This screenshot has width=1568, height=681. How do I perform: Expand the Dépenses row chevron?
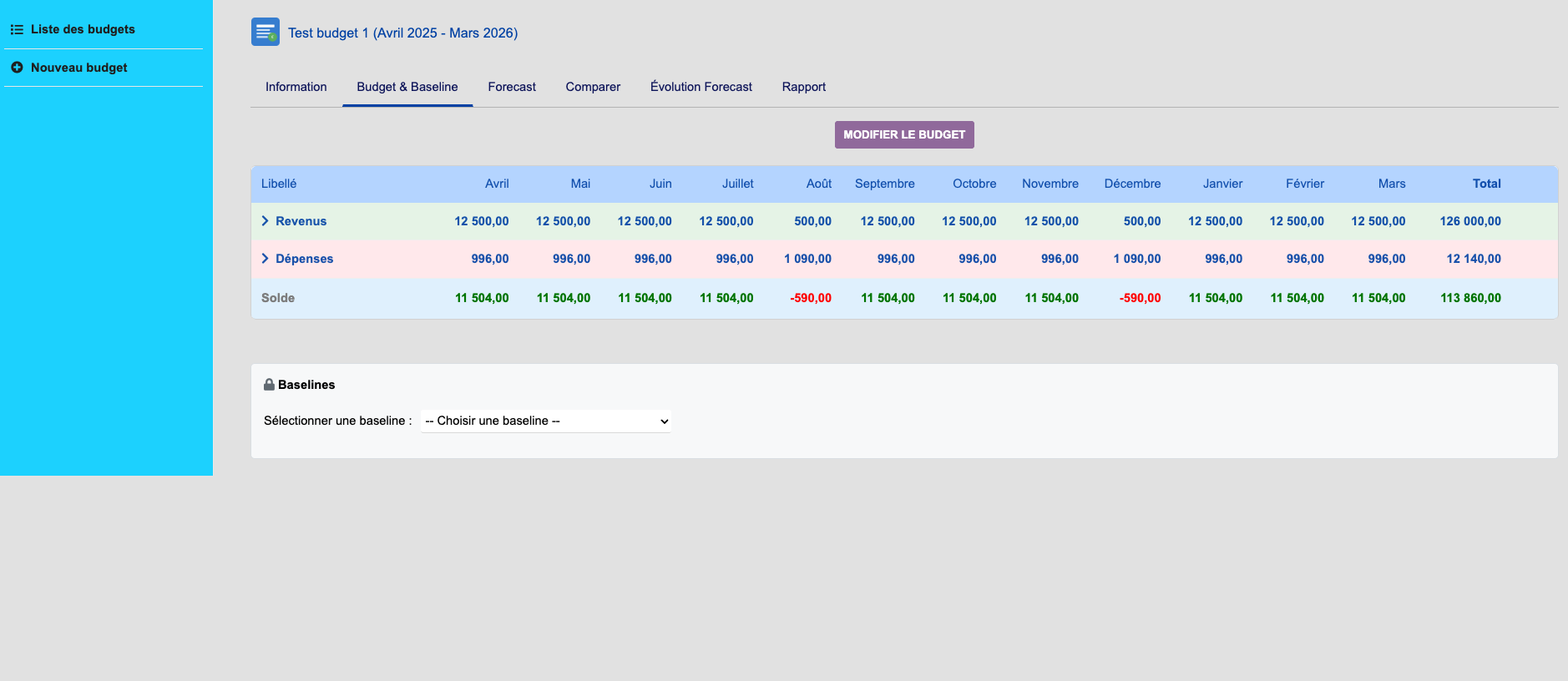click(266, 259)
